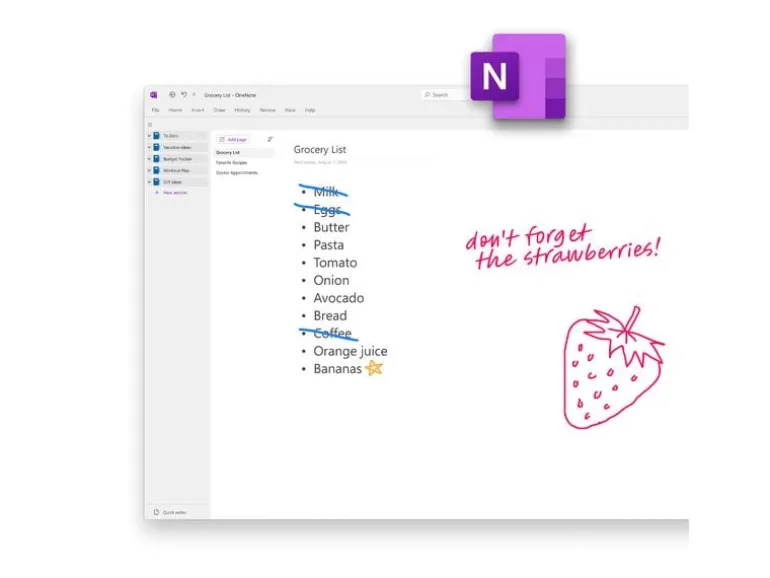Switch to the Insert tab

pos(198,110)
